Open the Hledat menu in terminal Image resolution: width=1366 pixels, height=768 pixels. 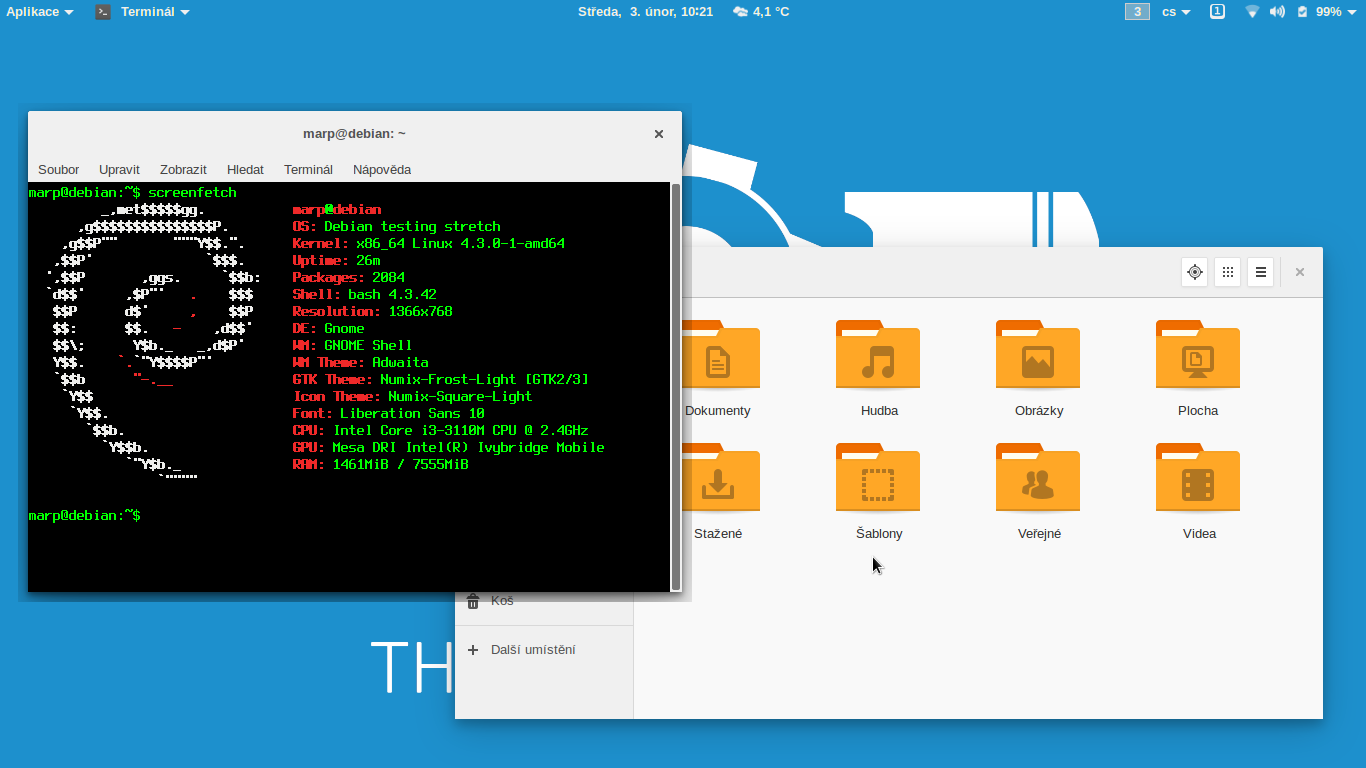(245, 170)
